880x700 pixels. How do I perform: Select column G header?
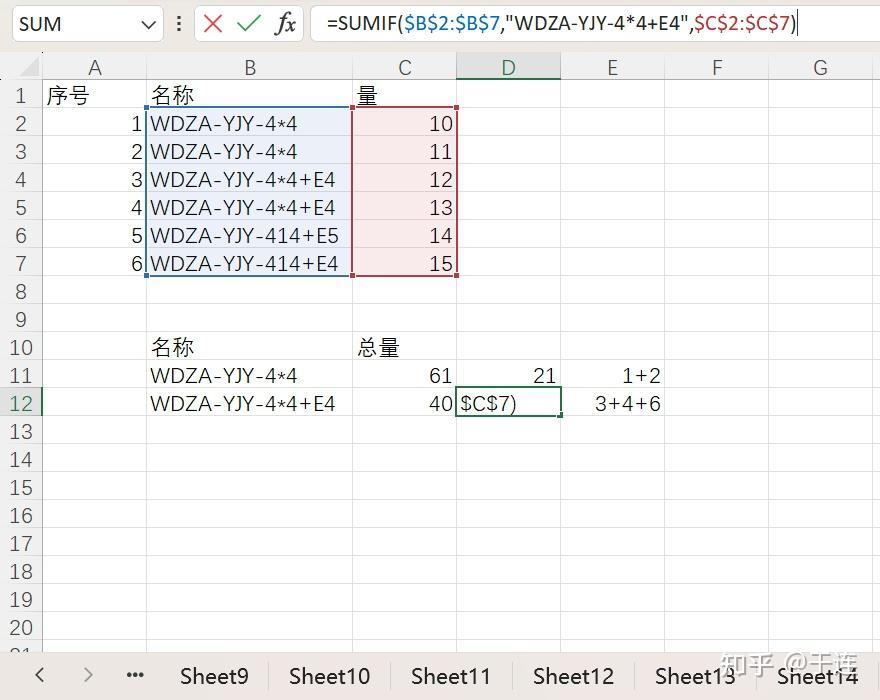click(x=820, y=67)
